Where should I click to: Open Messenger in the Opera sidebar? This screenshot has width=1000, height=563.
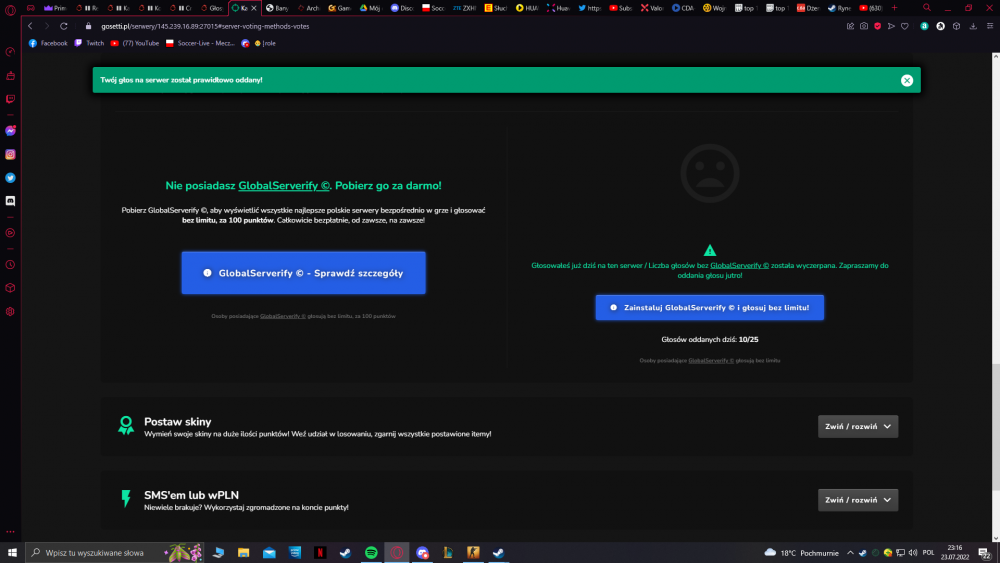[10, 131]
